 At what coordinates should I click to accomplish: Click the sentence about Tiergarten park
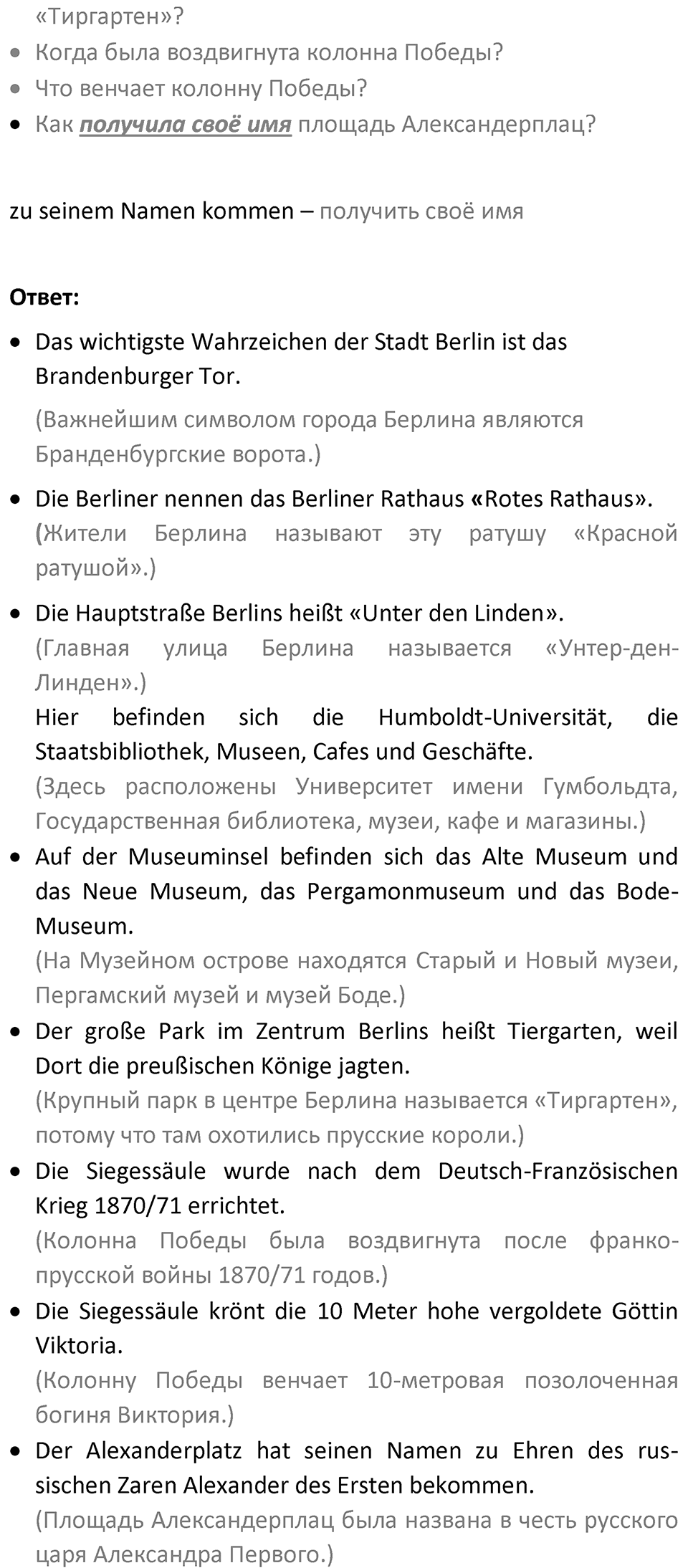[356, 1048]
